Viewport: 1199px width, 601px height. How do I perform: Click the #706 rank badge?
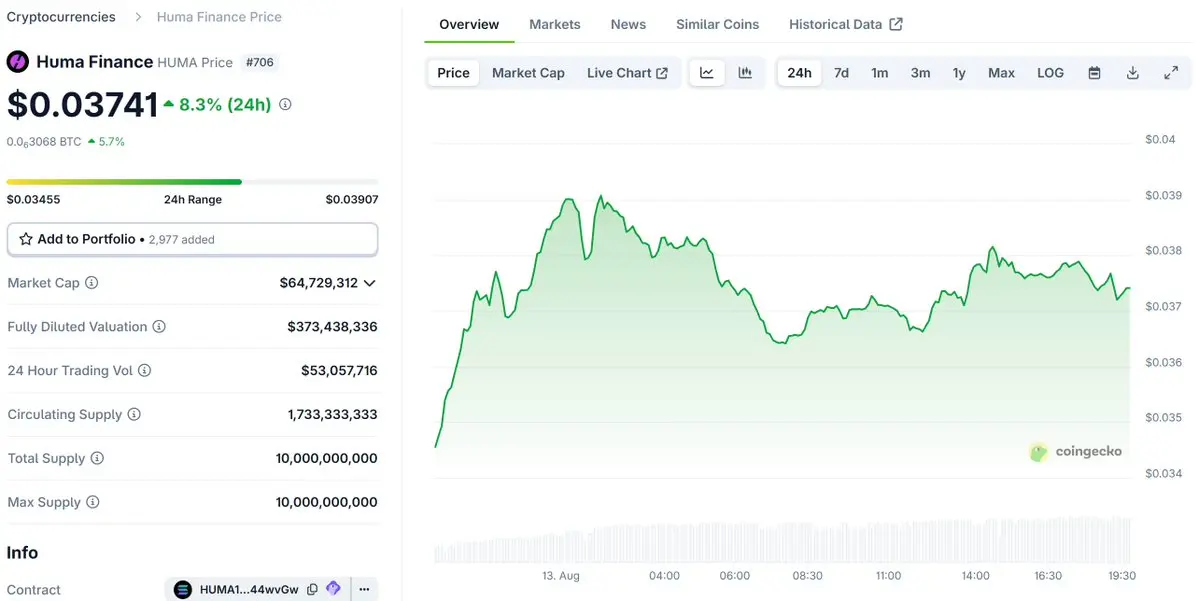click(259, 63)
